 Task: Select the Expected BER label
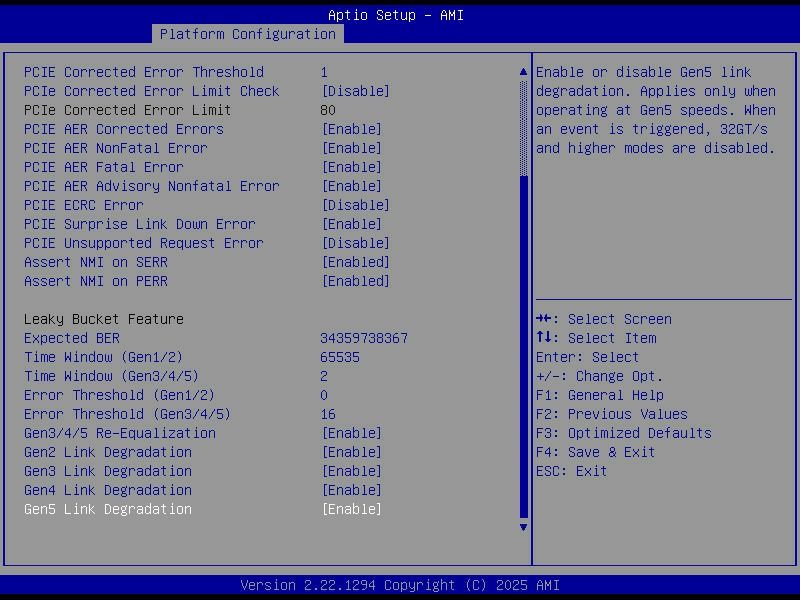[71, 338]
